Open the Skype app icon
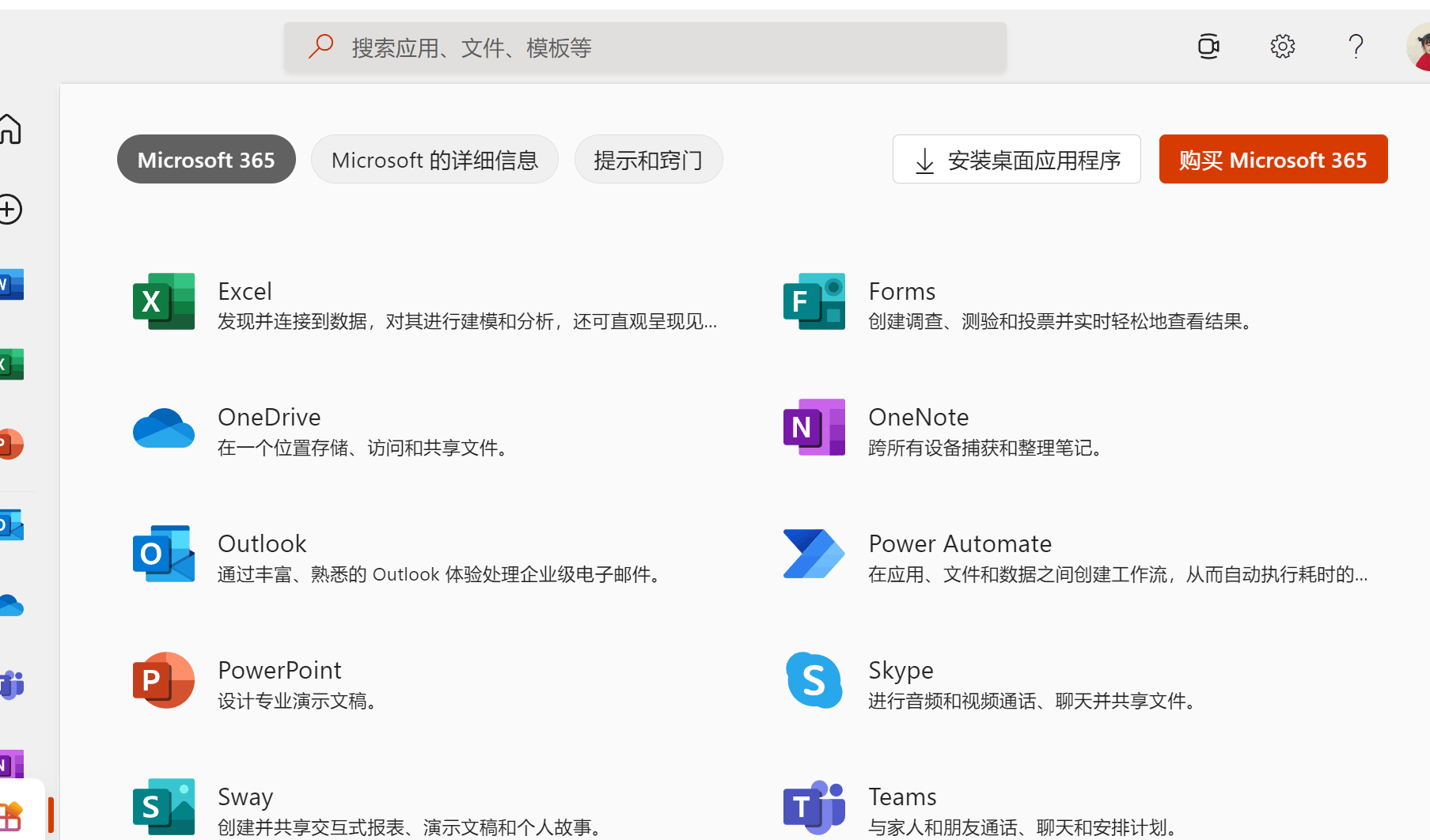Viewport: 1430px width, 840px height. point(814,680)
